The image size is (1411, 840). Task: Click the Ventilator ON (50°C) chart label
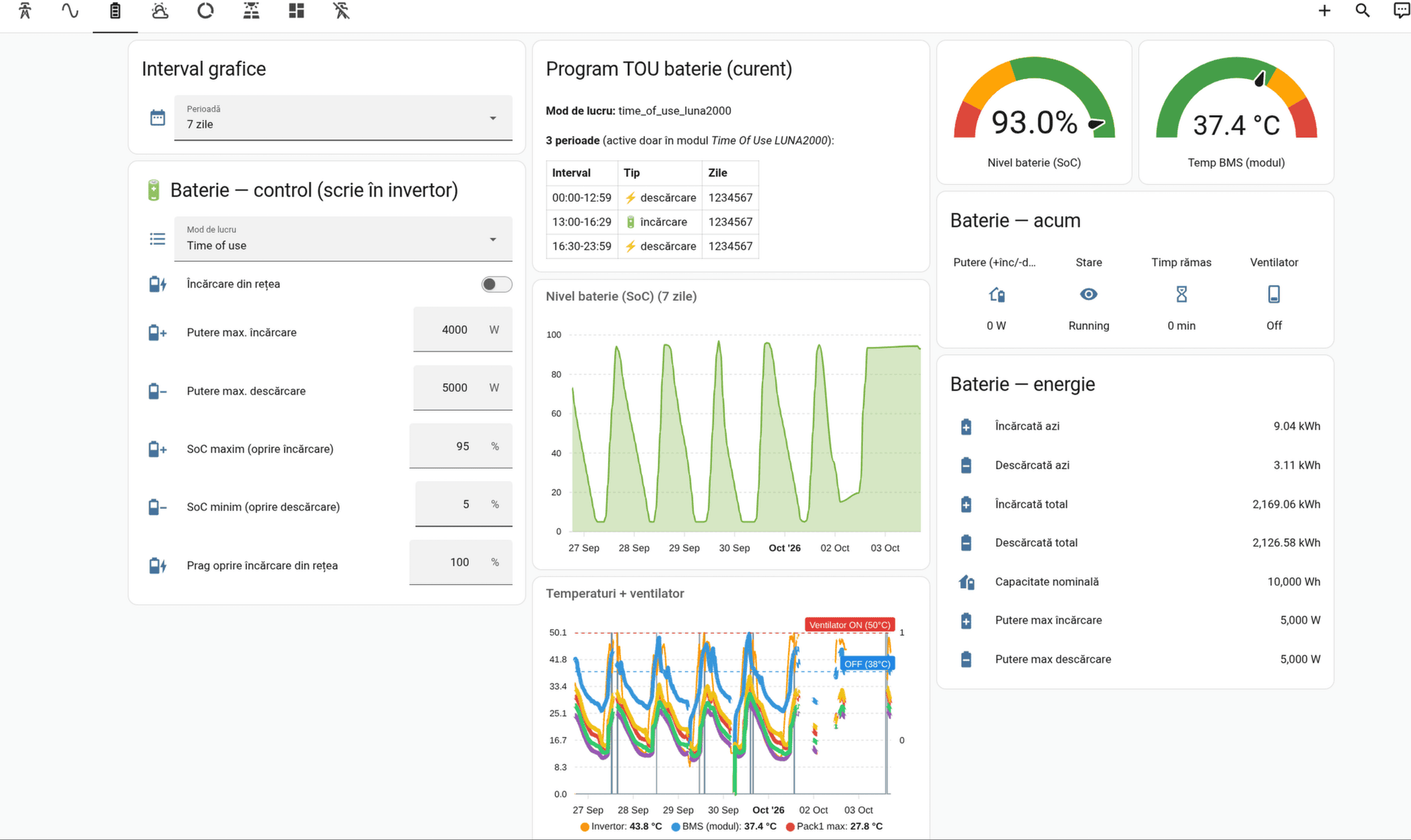[x=850, y=625]
